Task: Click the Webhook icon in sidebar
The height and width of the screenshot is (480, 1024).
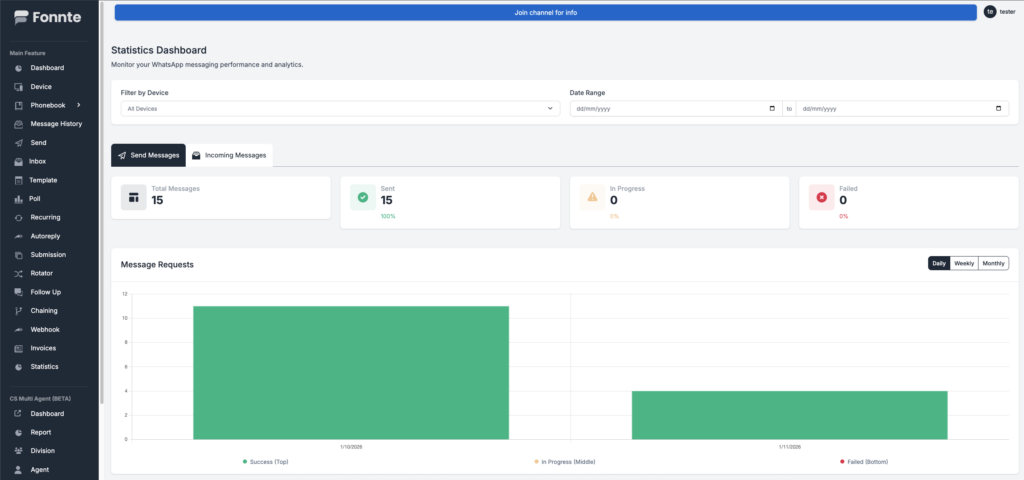Action: (19, 329)
